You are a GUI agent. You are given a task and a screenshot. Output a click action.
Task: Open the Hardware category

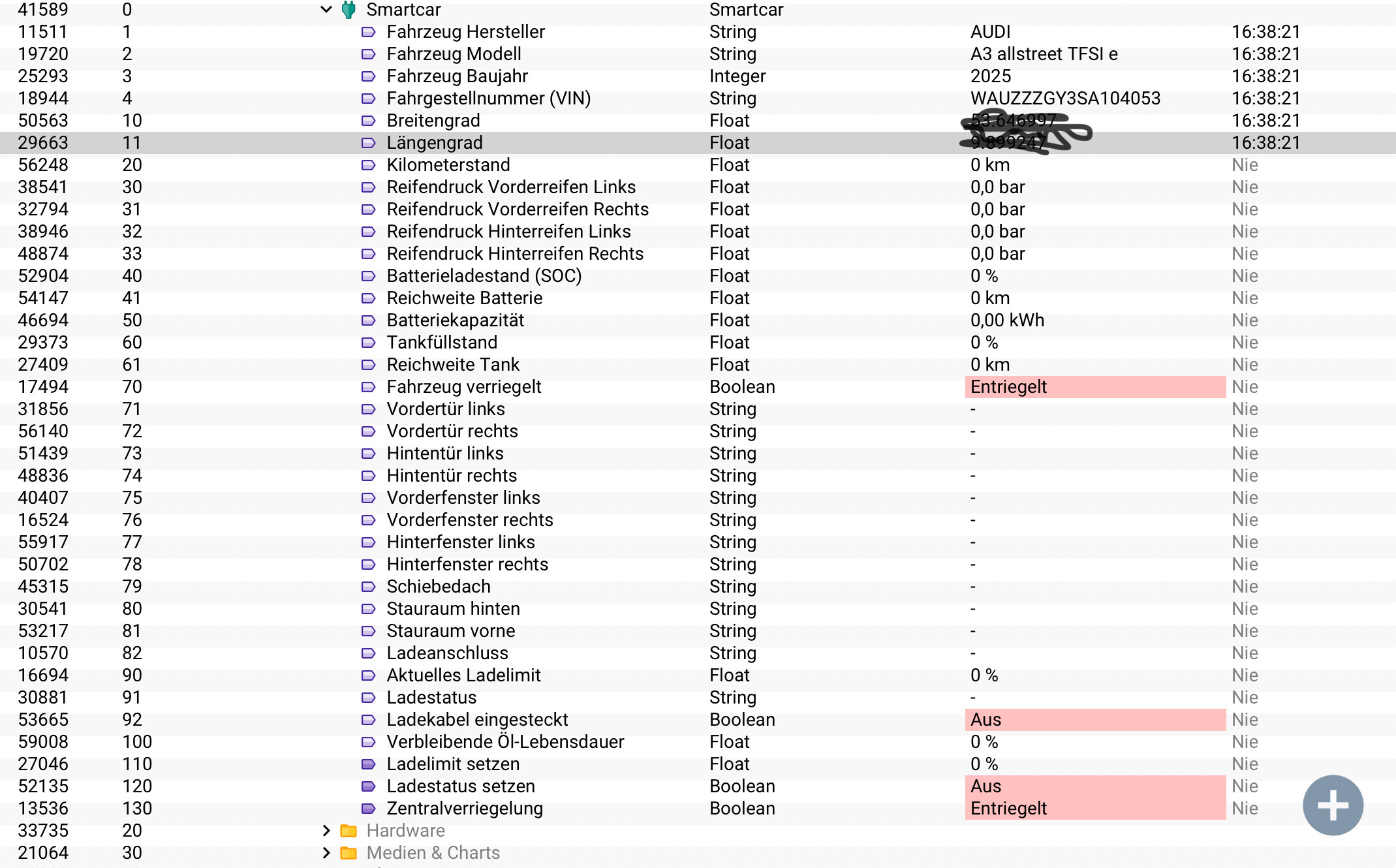(x=405, y=830)
